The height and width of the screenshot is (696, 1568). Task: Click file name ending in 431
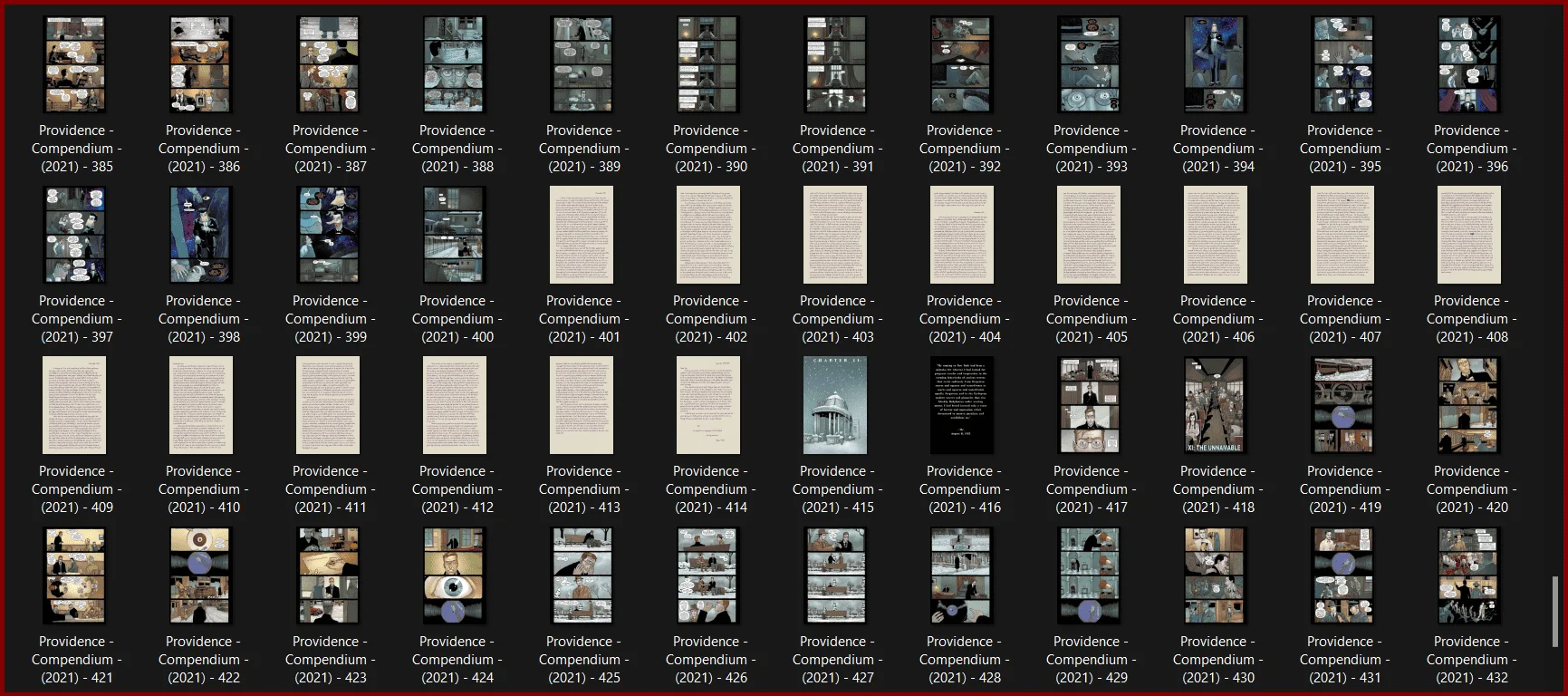[x=1344, y=660]
